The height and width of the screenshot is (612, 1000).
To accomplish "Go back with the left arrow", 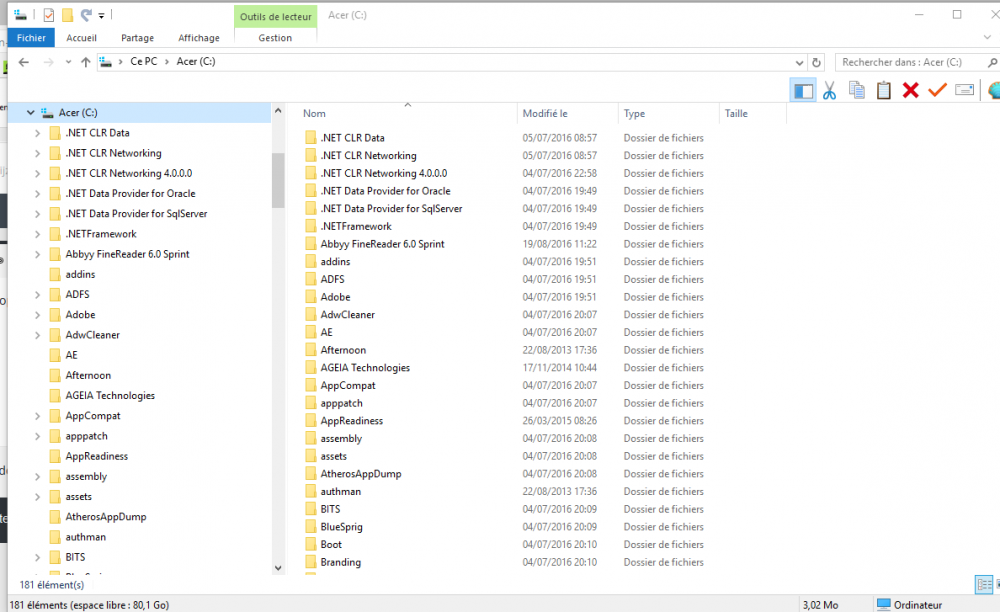I will point(24,62).
